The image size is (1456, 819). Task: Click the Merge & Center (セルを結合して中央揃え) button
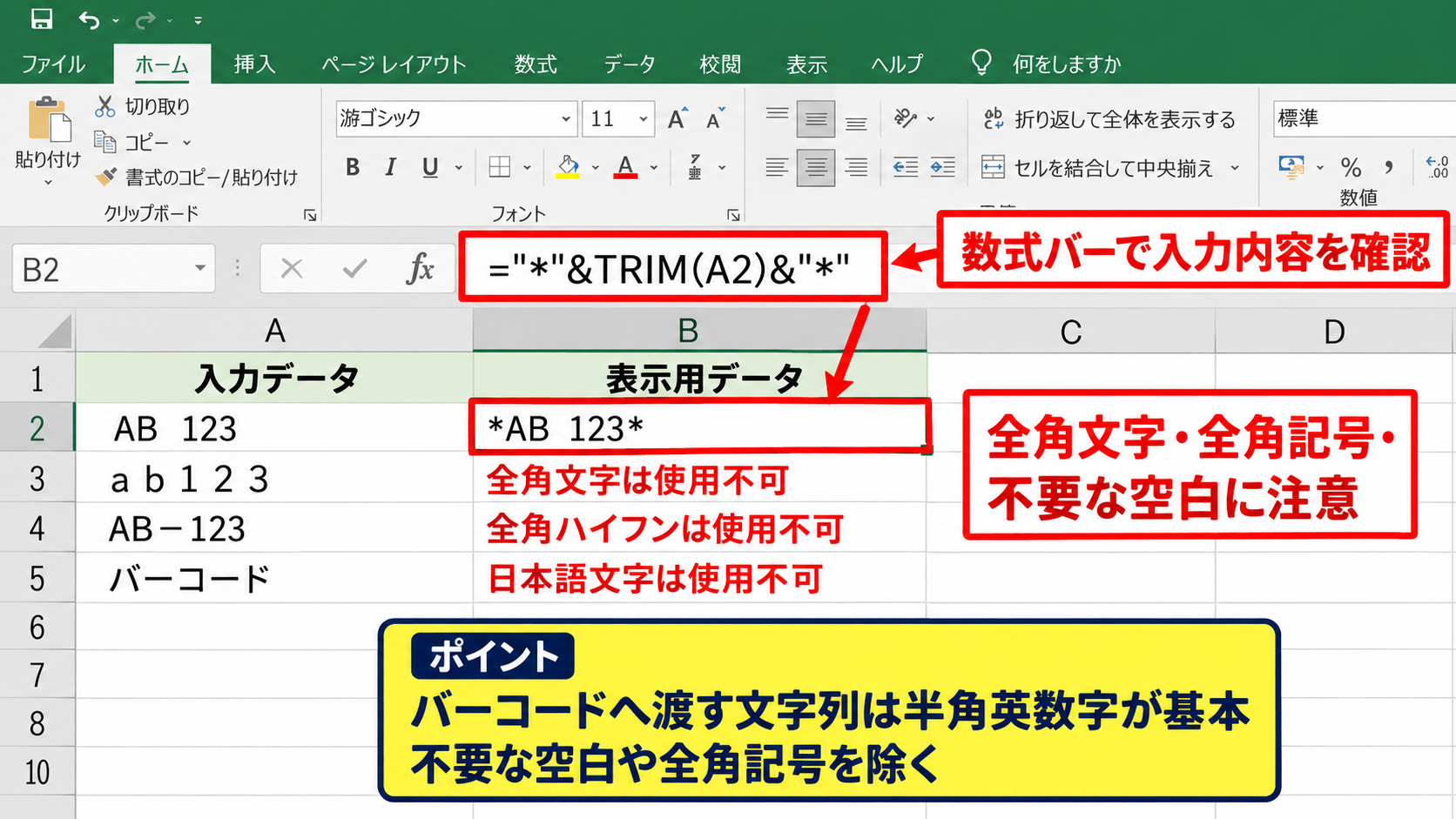[x=1097, y=168]
